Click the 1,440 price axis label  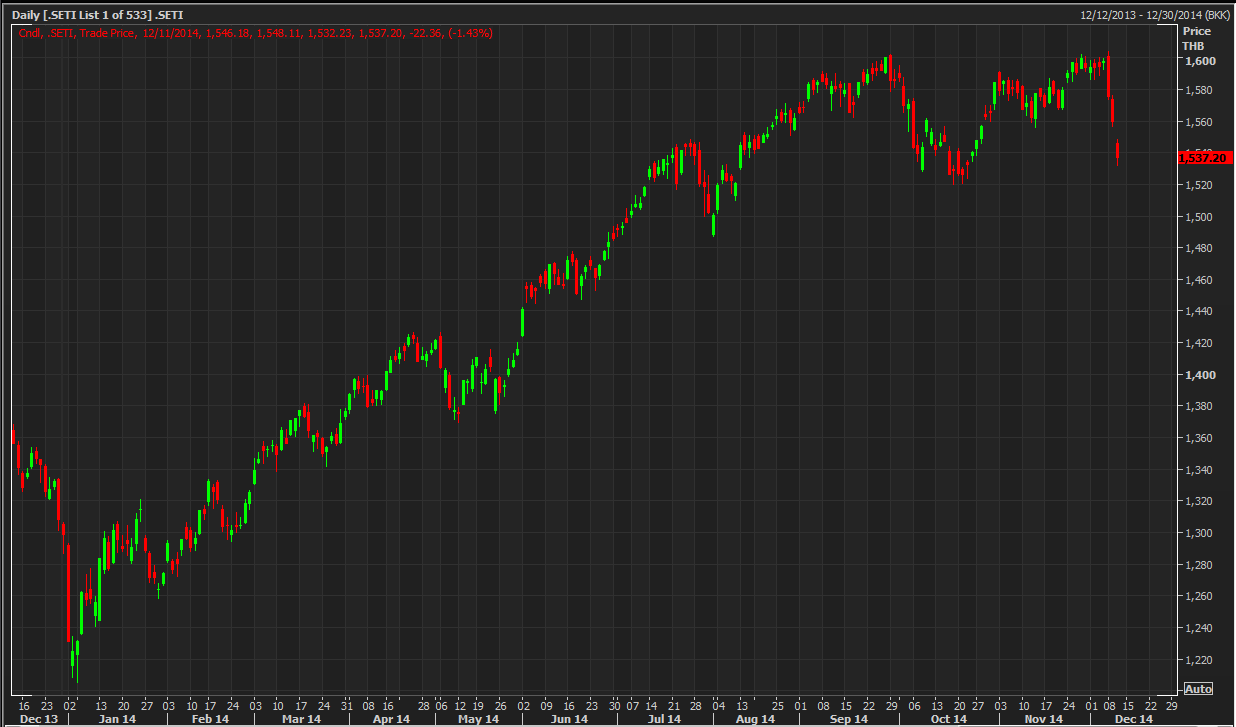[1199, 311]
